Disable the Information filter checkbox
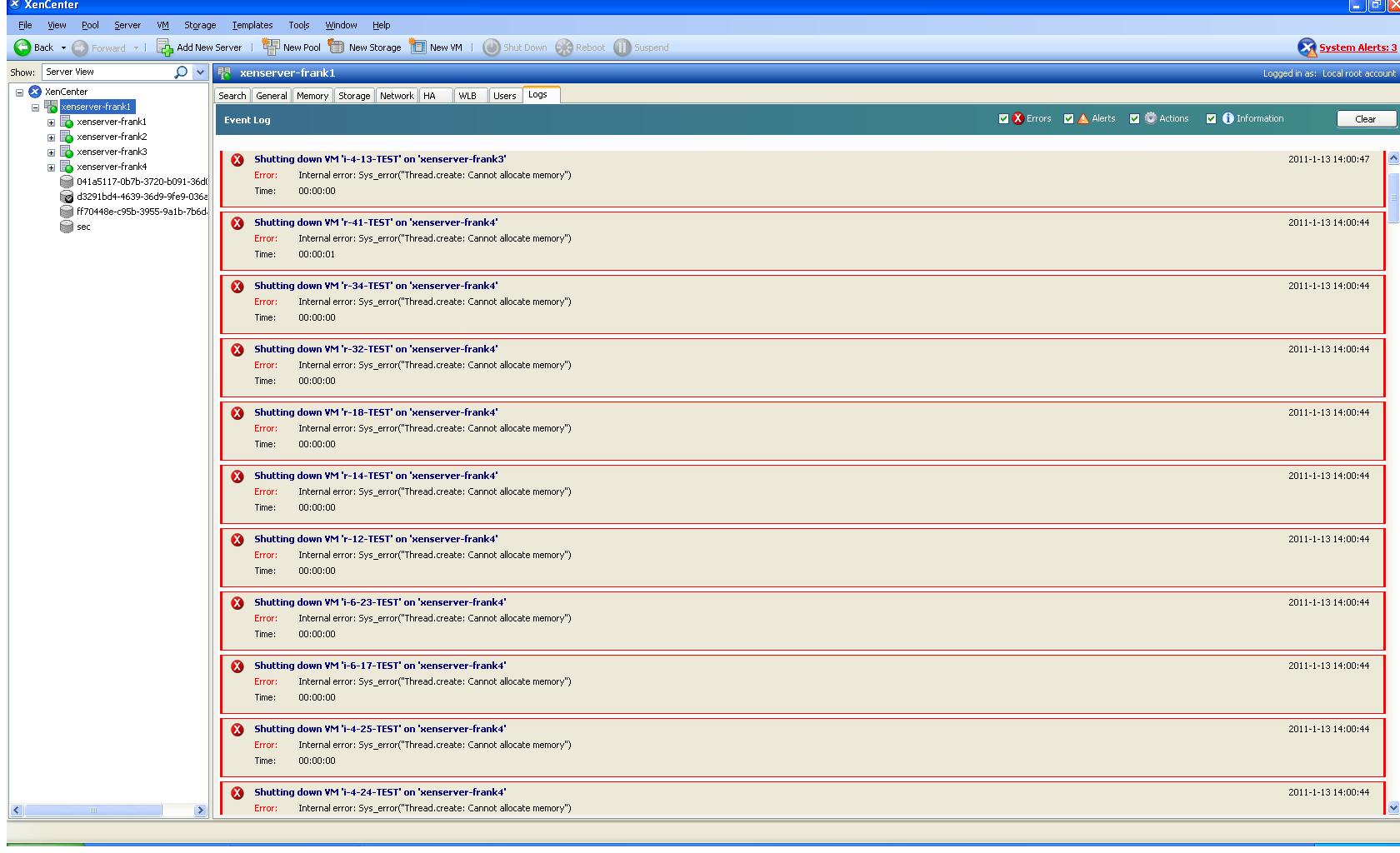The height and width of the screenshot is (853, 1400). (x=1211, y=119)
